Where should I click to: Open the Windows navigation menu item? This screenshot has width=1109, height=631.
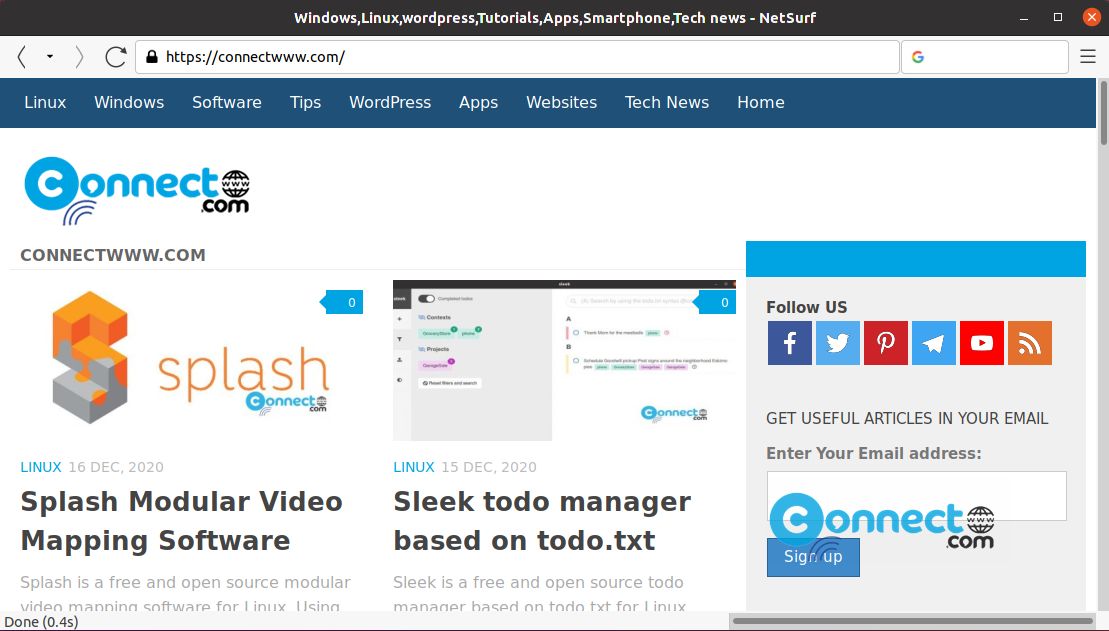click(129, 103)
